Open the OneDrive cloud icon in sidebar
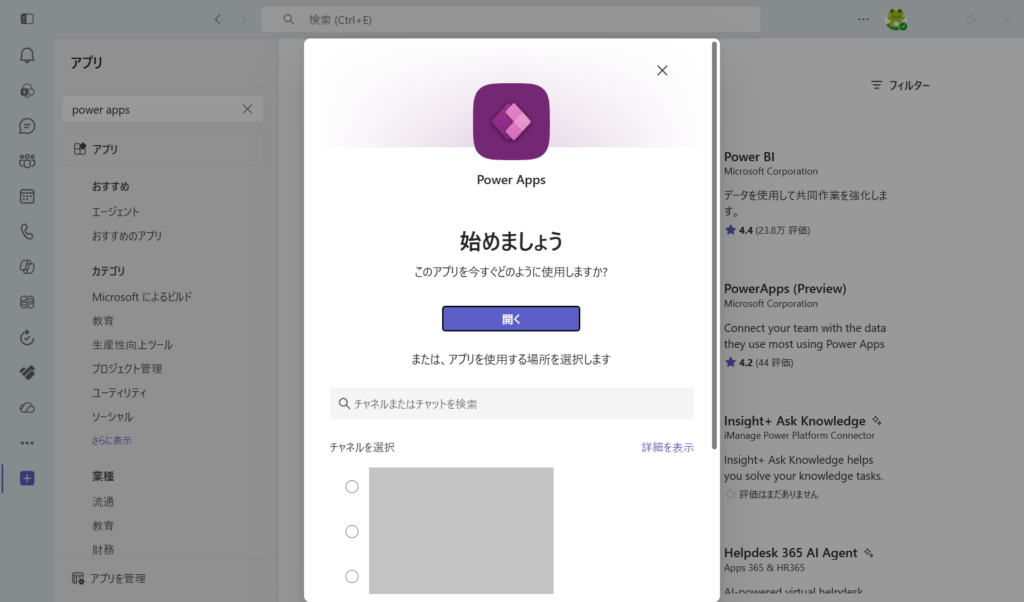Screen dimensions: 1024x602 [27, 408]
